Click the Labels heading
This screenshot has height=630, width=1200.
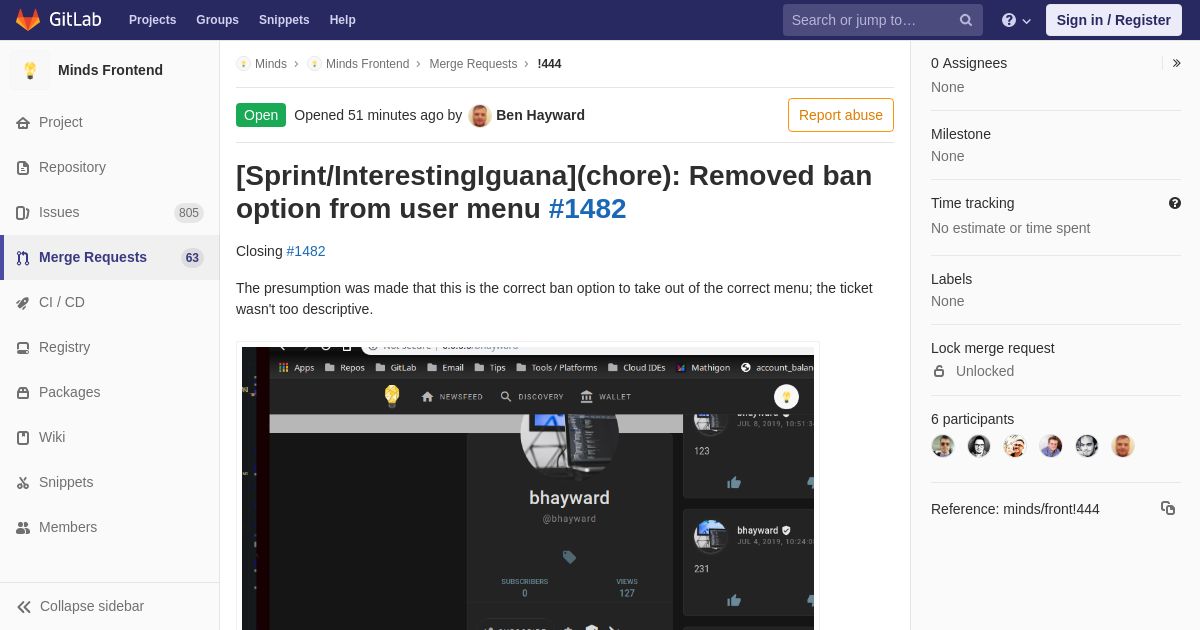tap(951, 279)
